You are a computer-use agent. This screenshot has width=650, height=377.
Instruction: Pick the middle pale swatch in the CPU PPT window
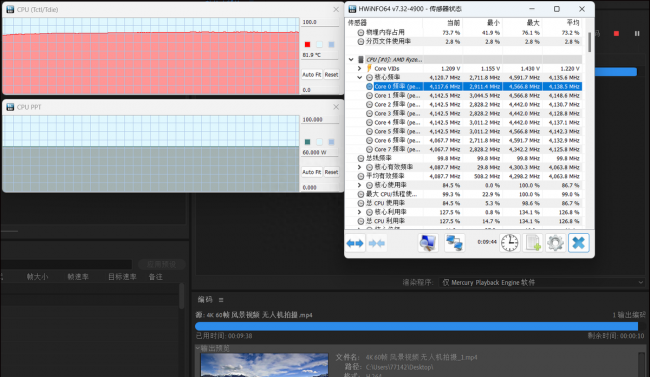coord(319,142)
